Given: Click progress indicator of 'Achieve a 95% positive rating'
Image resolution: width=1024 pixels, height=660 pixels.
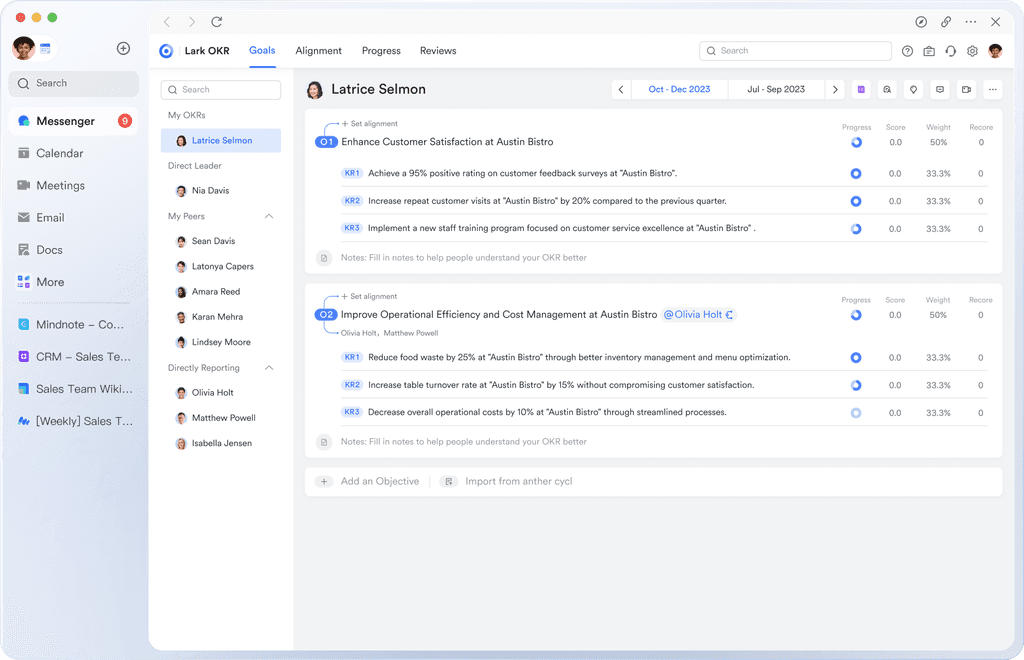Looking at the screenshot, I should [x=856, y=174].
